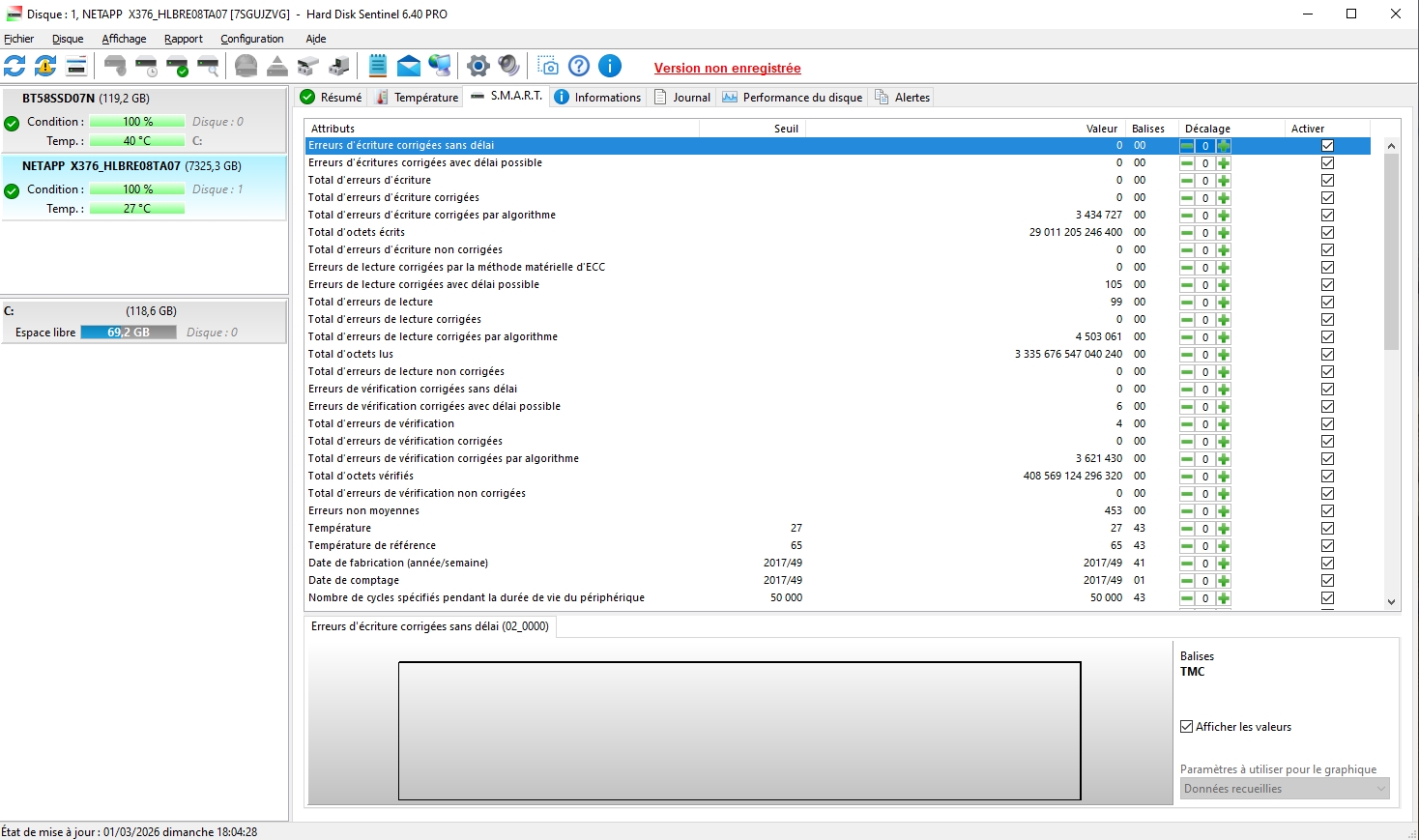This screenshot has width=1419, height=840.
Task: Click the speaker sound icon in toolbar
Action: point(508,66)
